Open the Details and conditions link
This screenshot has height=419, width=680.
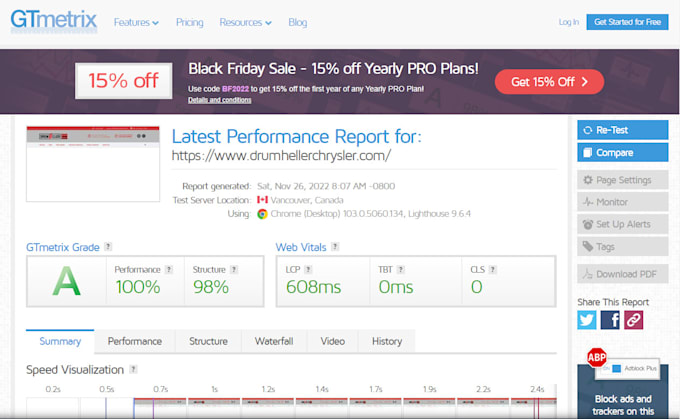click(x=219, y=100)
